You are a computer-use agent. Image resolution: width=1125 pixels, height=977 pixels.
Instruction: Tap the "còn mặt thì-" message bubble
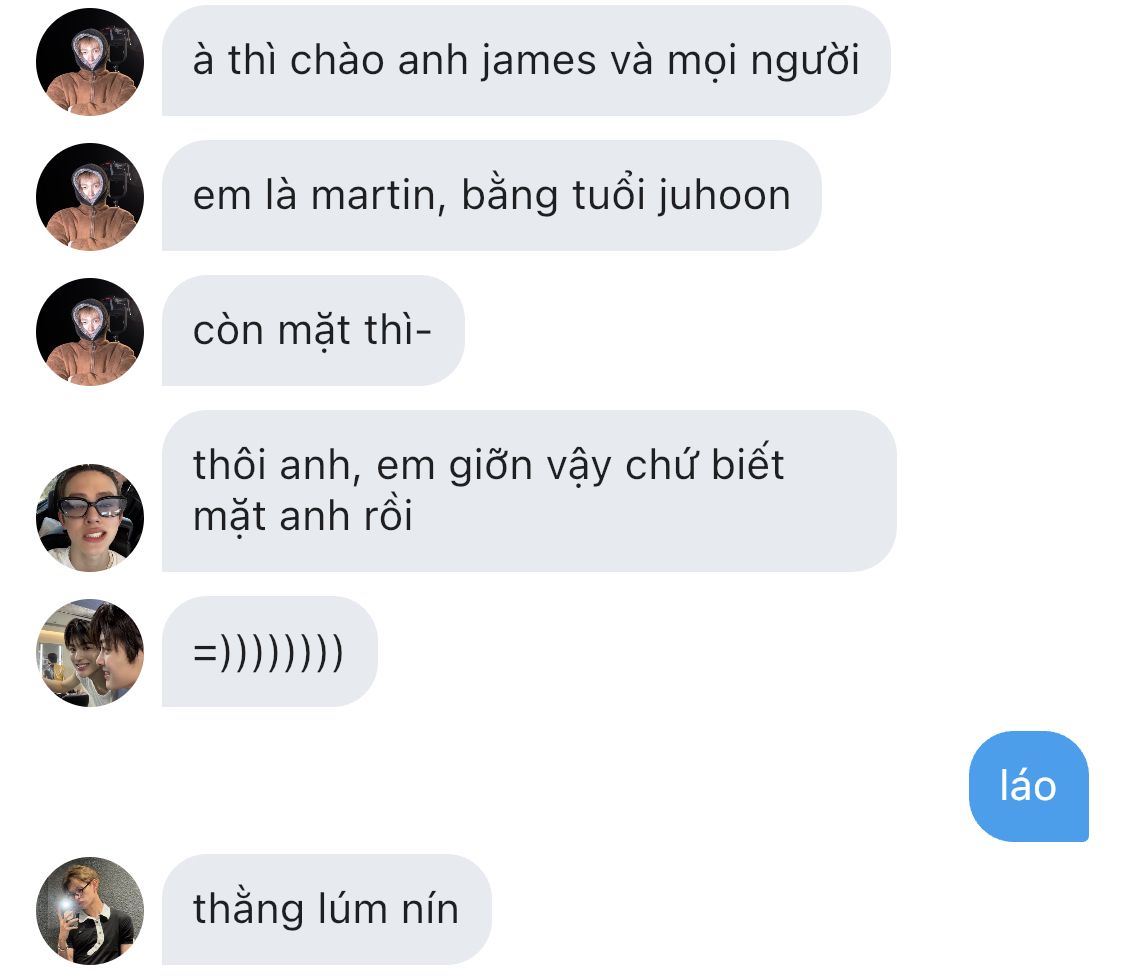coord(313,330)
